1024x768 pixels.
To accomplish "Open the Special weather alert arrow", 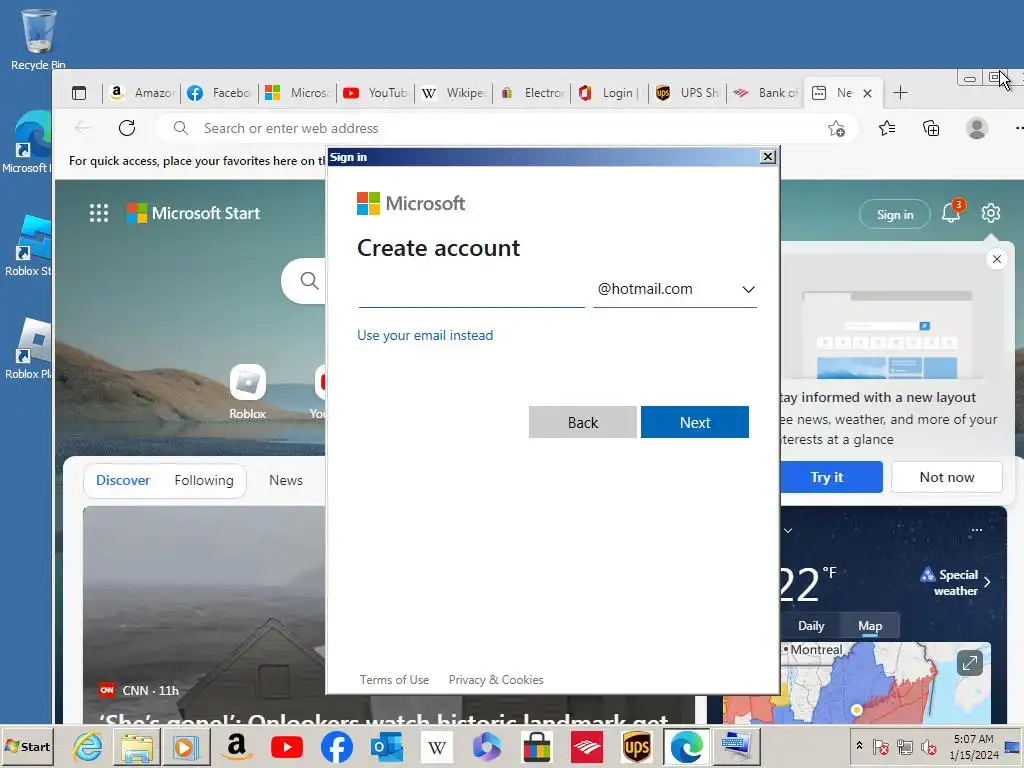I will (987, 582).
